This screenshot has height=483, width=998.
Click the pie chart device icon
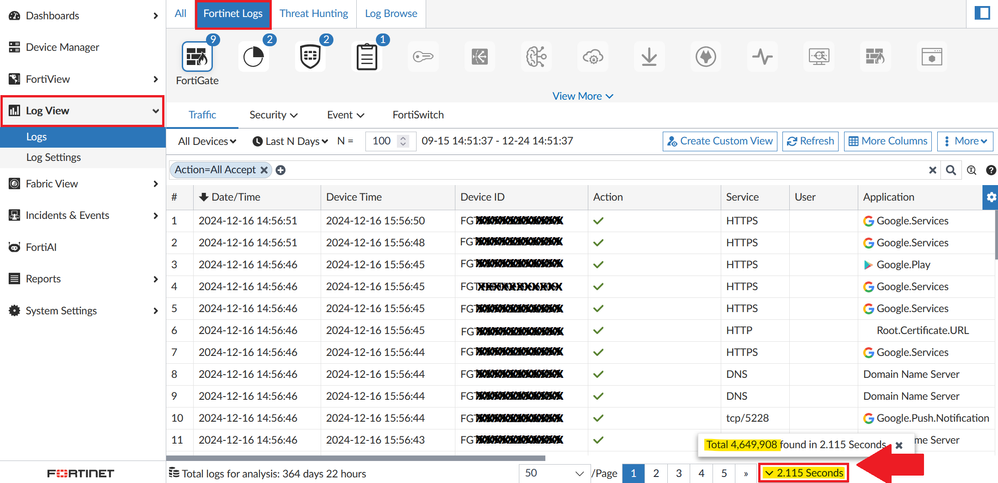(x=254, y=57)
